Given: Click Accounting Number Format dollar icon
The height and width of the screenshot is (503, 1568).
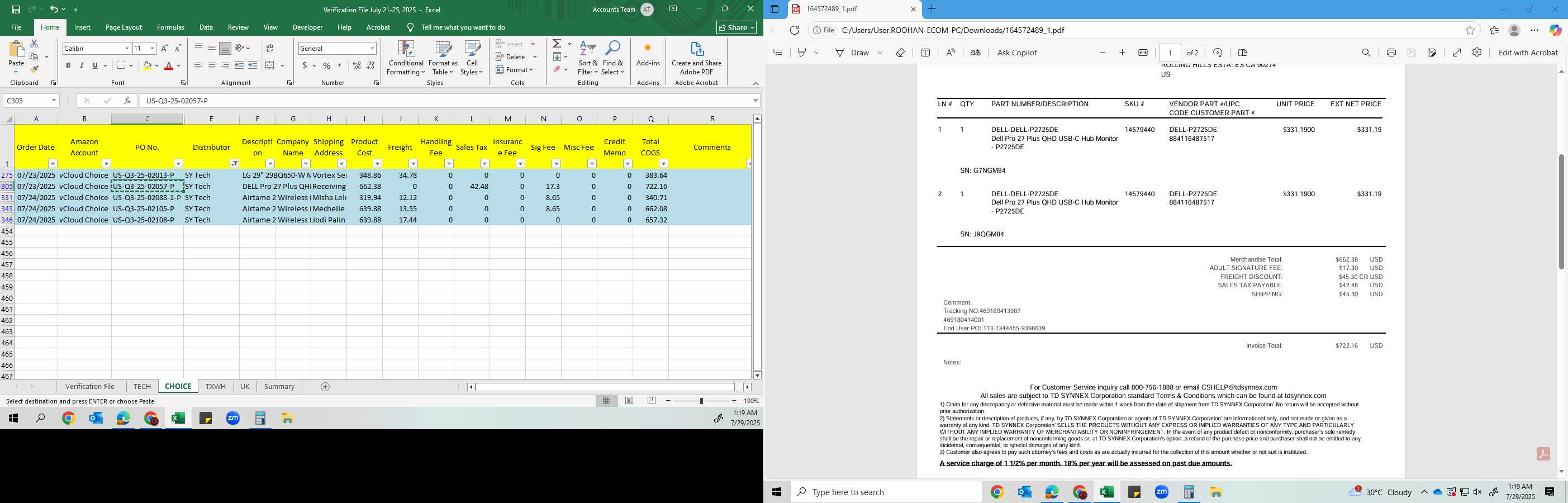Looking at the screenshot, I should click(x=305, y=65).
